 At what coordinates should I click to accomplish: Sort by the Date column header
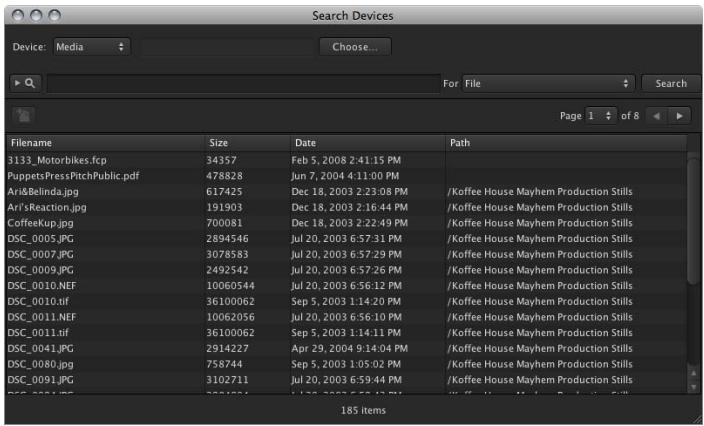368,143
